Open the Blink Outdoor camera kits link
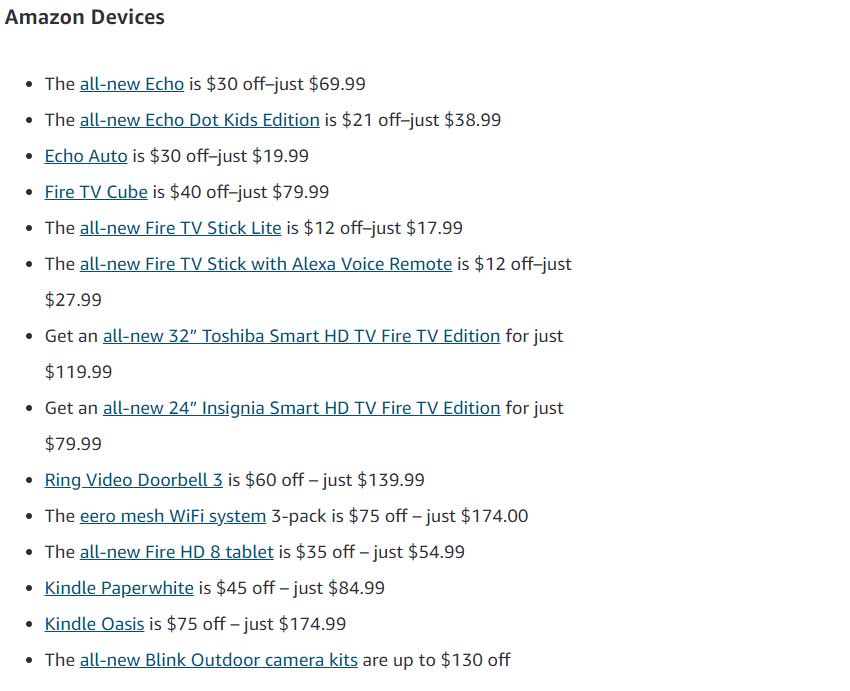The width and height of the screenshot is (850, 691). coord(218,660)
